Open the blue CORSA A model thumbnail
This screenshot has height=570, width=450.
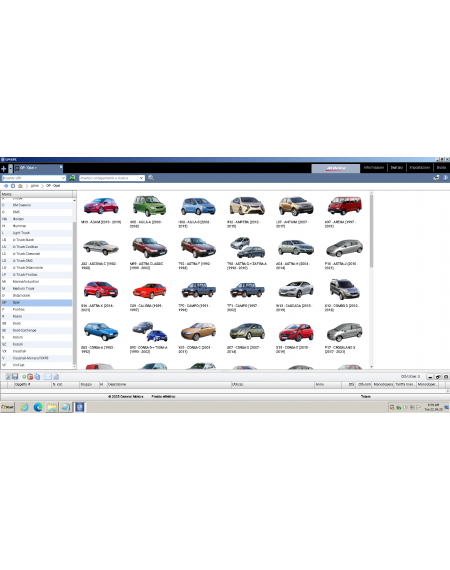(x=101, y=331)
